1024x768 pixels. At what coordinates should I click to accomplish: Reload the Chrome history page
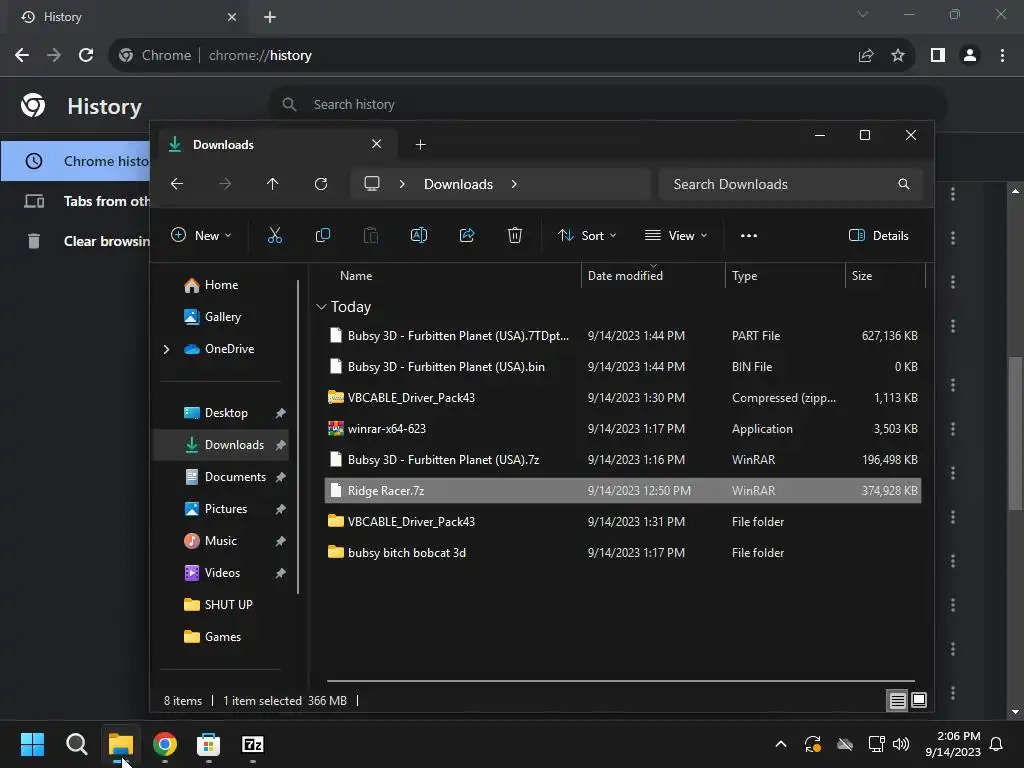pyautogui.click(x=86, y=56)
